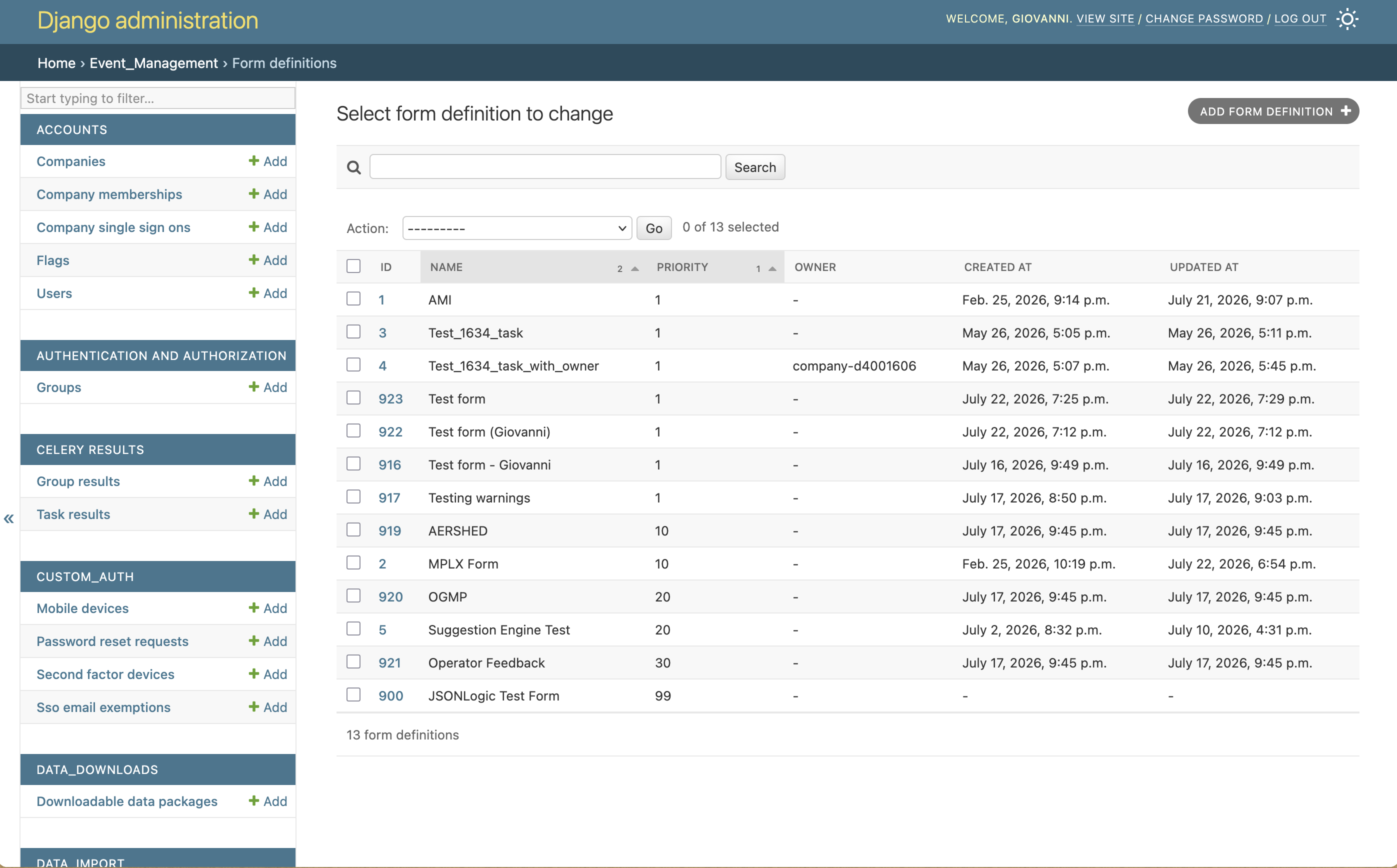Screen dimensions: 1397x868
Task: Click Add next to Group results
Action: point(267,481)
